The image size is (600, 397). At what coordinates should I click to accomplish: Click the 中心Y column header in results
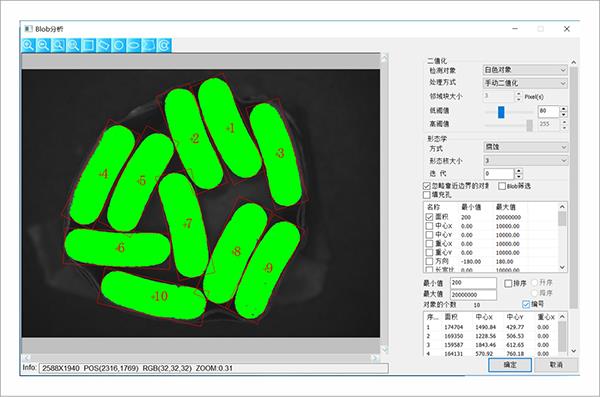click(515, 317)
